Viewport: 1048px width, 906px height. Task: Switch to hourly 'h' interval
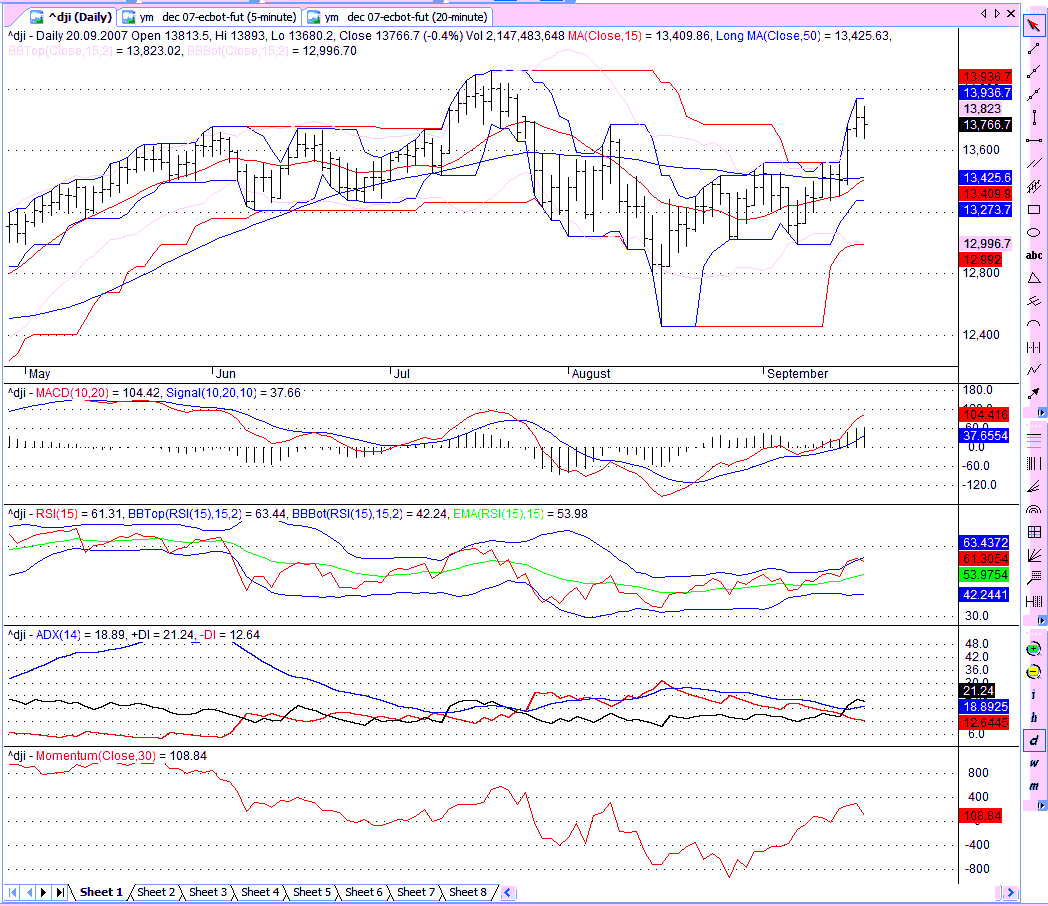[1034, 718]
